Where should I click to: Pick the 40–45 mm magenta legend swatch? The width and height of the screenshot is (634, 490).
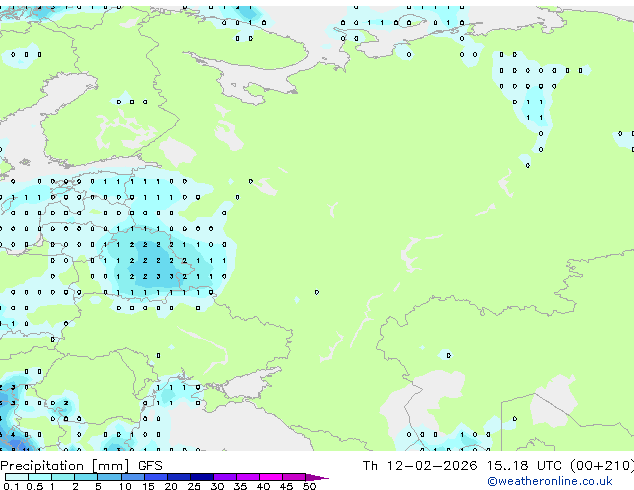pos(271,477)
